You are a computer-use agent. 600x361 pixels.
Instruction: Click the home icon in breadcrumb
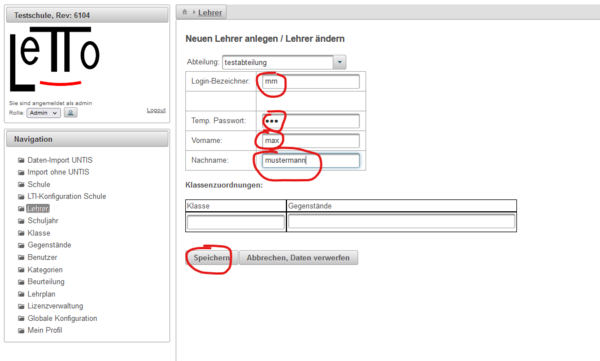pyautogui.click(x=184, y=12)
